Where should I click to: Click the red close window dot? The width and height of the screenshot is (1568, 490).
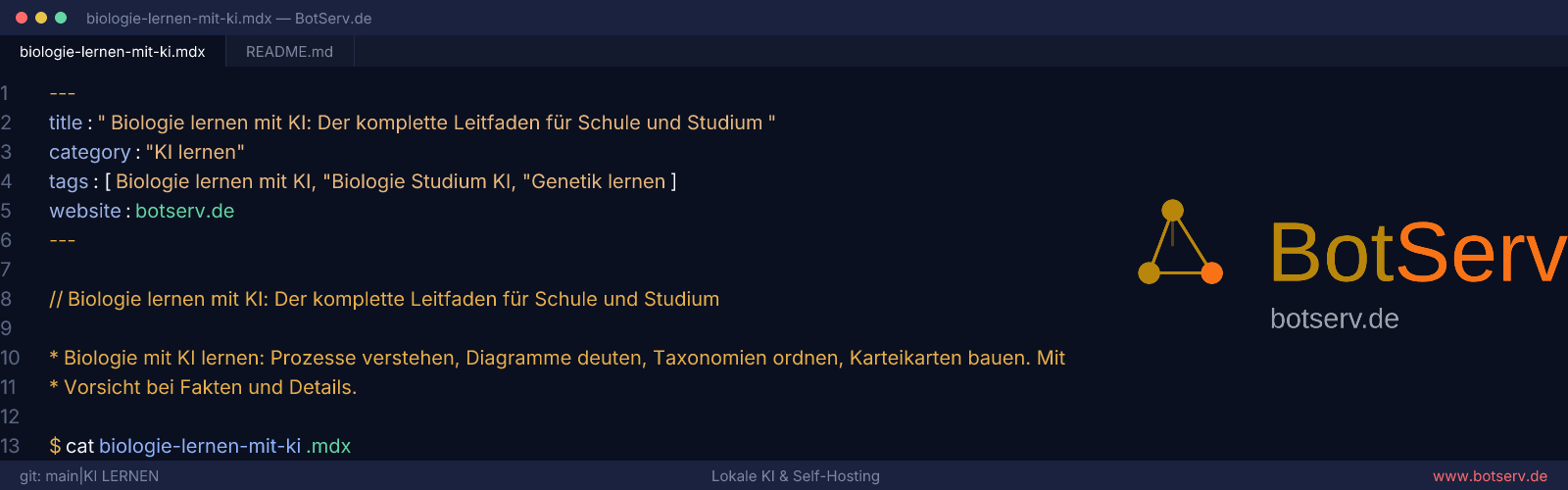coord(22,18)
